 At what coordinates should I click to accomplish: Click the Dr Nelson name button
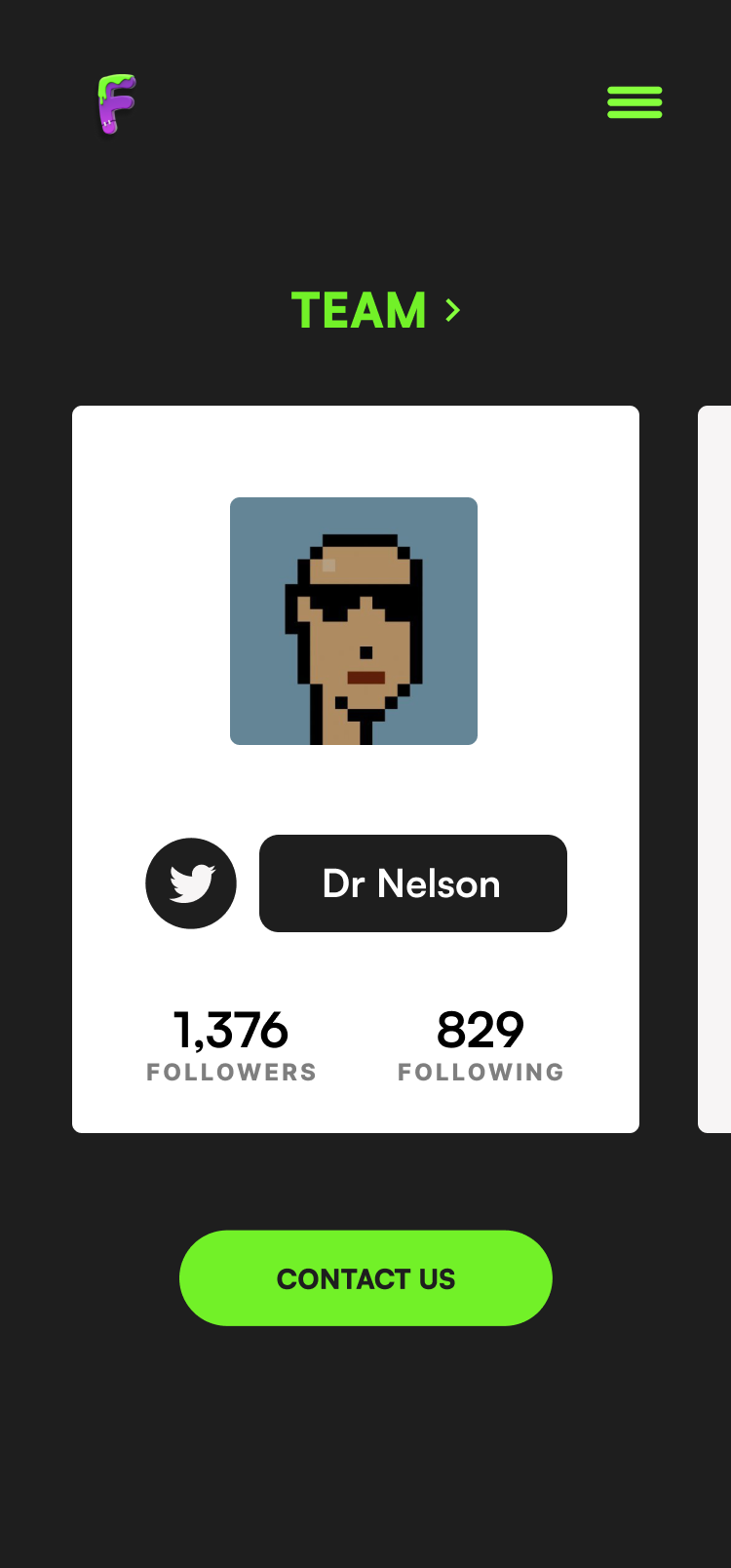tap(413, 883)
